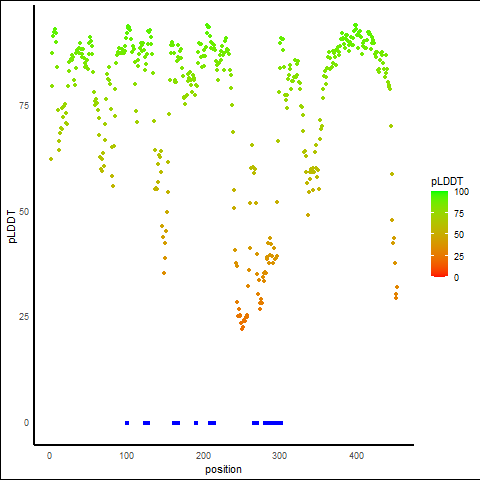
Task: Click the x-axis tick label 400
Action: [x=356, y=456]
